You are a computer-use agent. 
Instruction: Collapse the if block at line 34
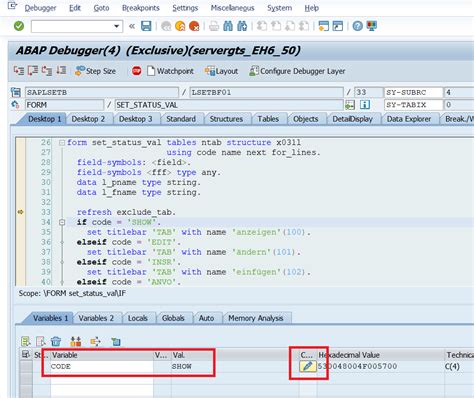point(62,222)
